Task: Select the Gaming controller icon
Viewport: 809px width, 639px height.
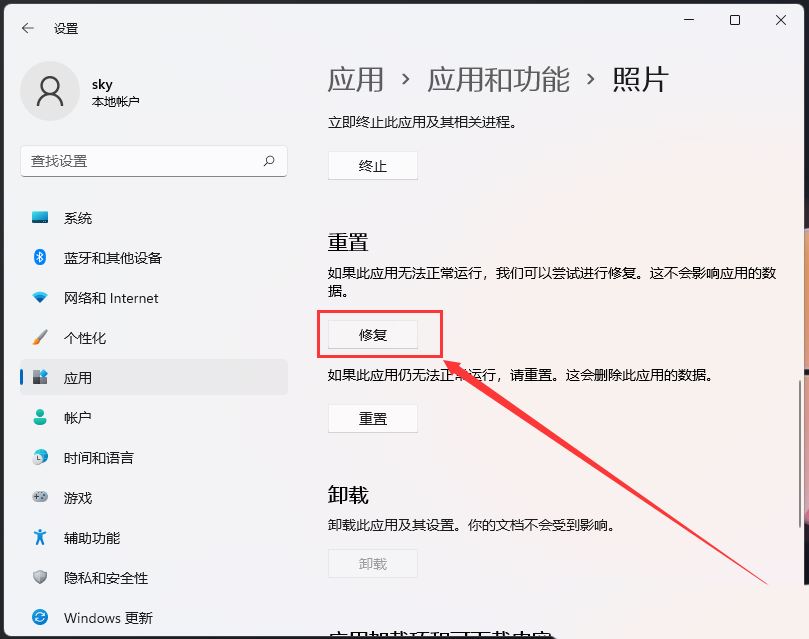Action: 40,497
